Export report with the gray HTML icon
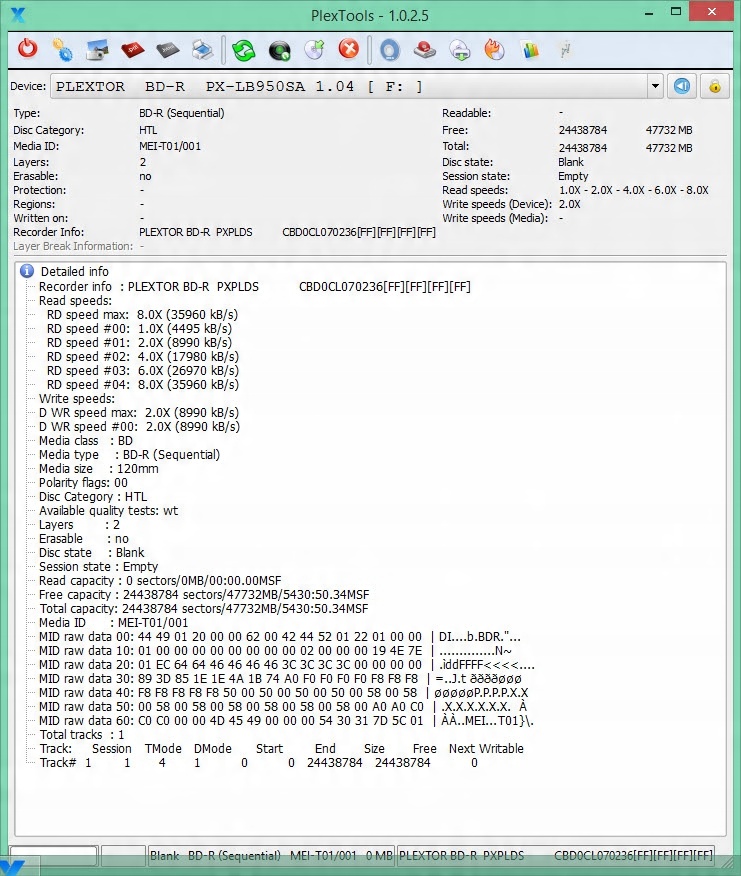Viewport: 741px width, 876px height. (168, 50)
